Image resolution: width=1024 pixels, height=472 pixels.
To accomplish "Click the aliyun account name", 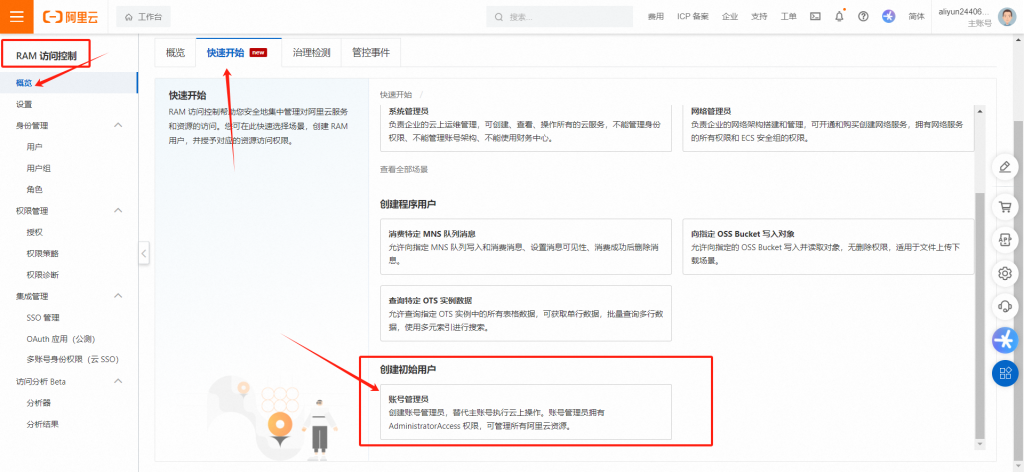I will pyautogui.click(x=965, y=12).
